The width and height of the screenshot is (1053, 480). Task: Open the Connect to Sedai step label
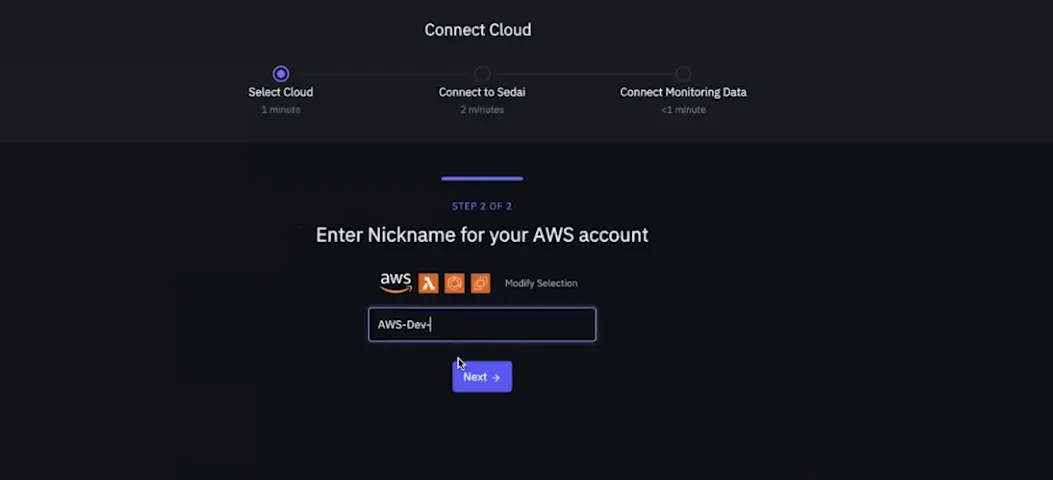(x=482, y=92)
